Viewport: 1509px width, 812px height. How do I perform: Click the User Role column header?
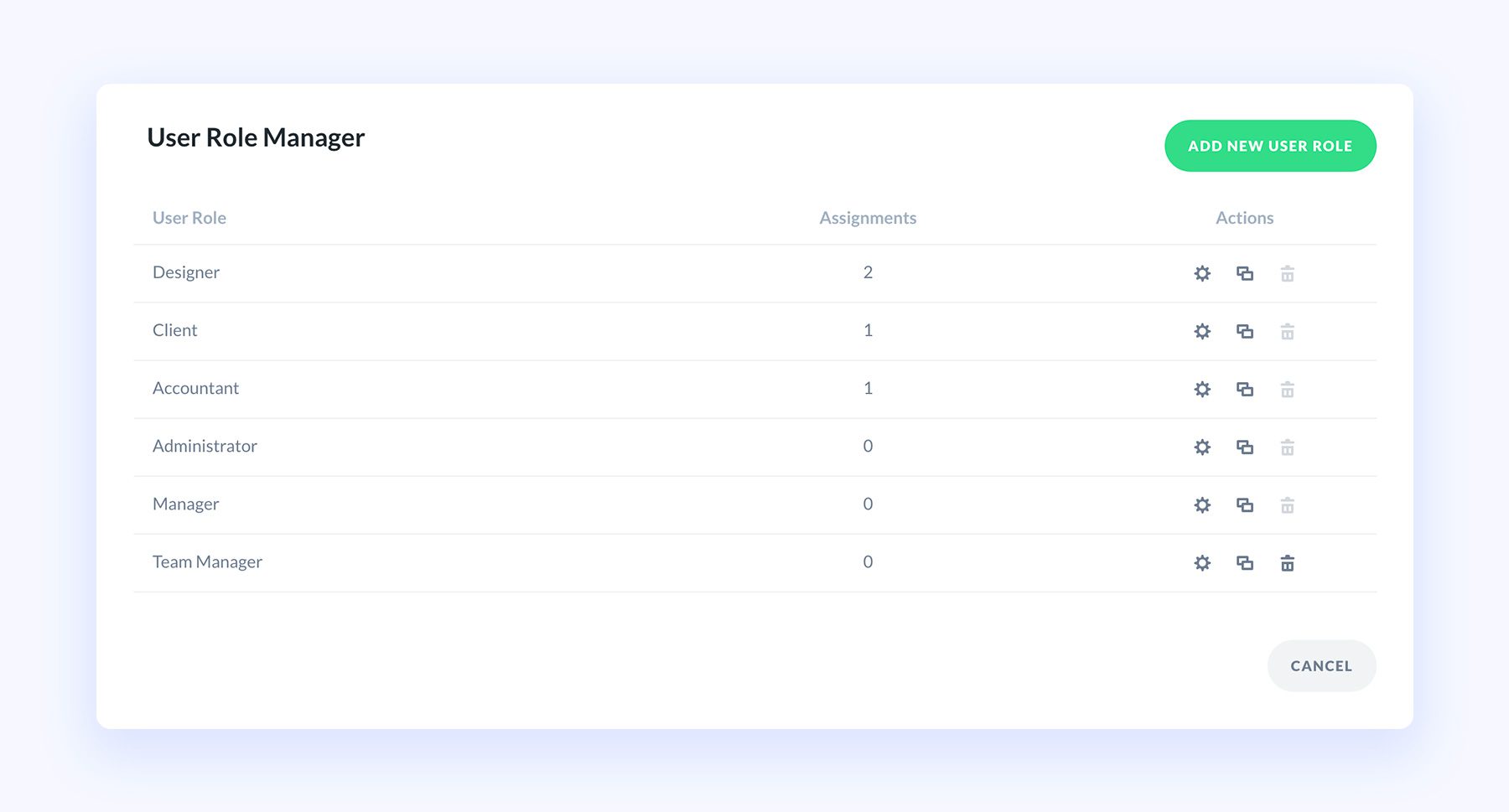pos(189,218)
